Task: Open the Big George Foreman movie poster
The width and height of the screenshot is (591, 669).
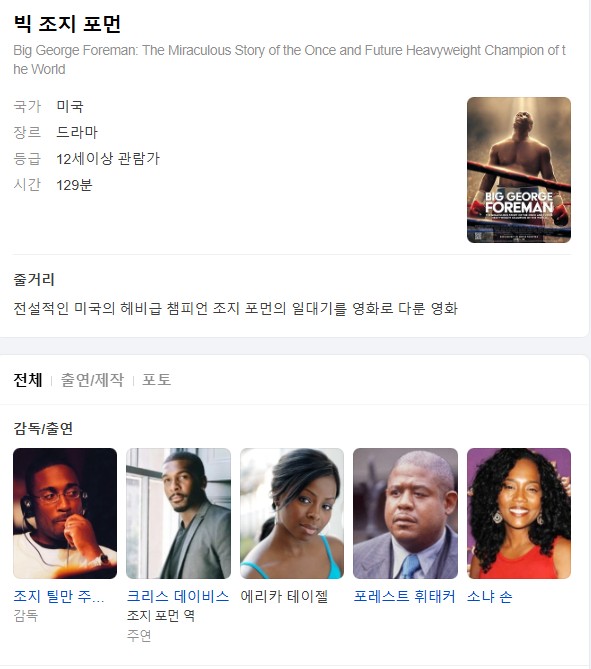Action: click(x=518, y=170)
